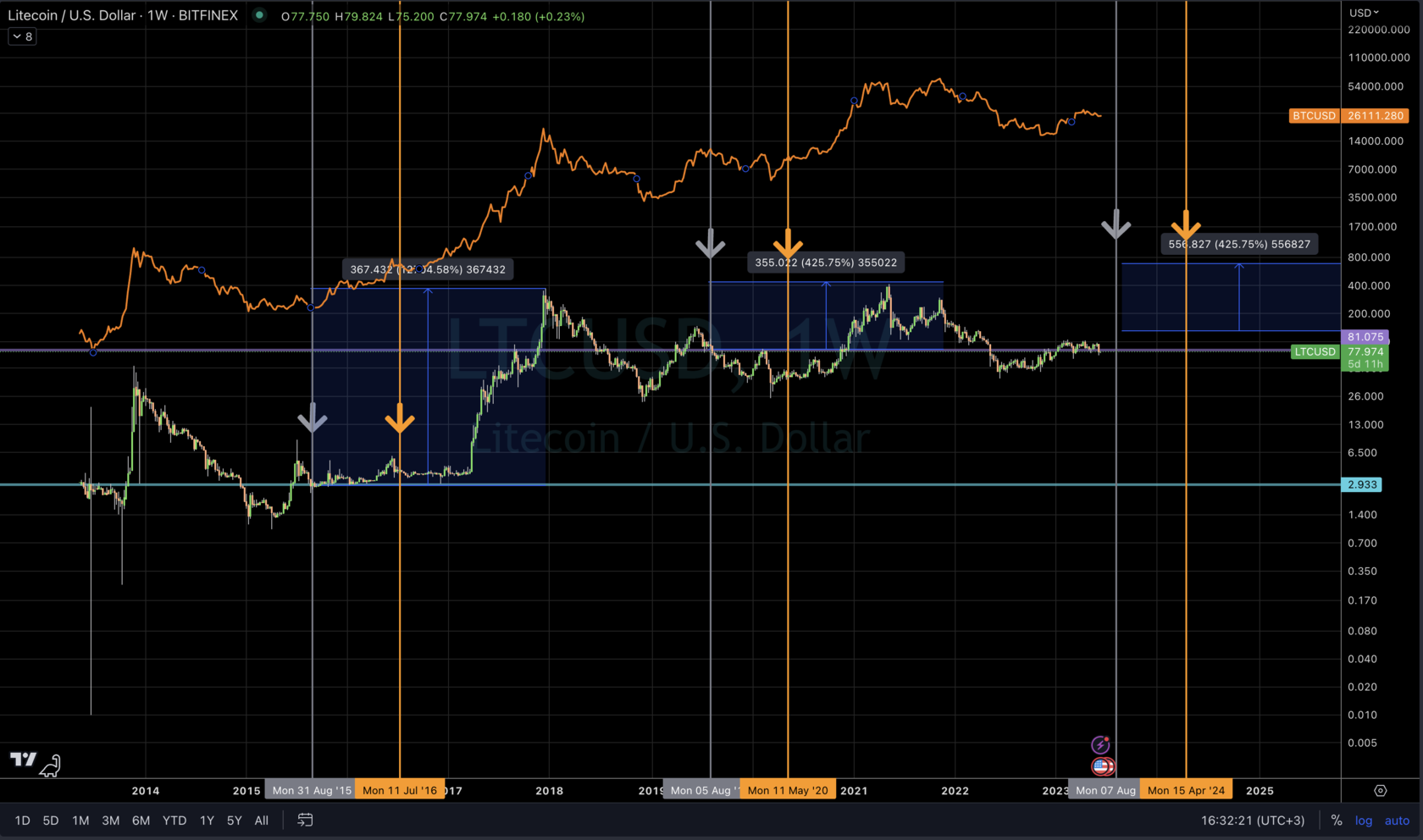Click the H79.824 high value in legend
Viewport: 1423px width, 840px height.
click(358, 16)
